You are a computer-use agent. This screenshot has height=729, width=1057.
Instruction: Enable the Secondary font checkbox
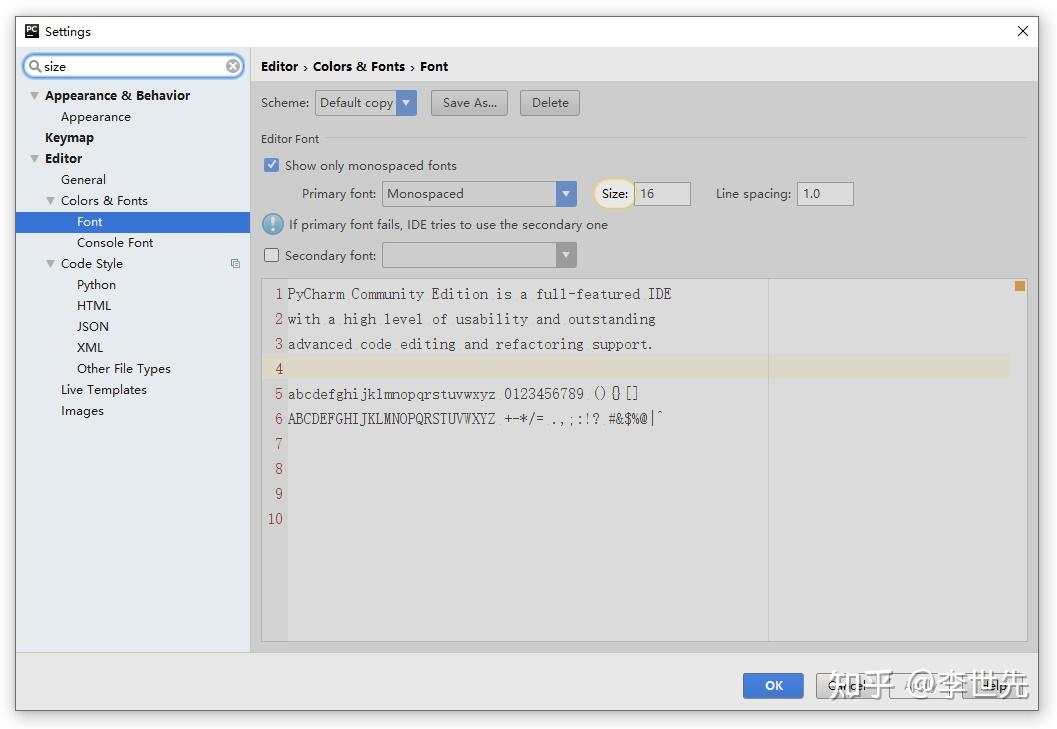click(272, 255)
